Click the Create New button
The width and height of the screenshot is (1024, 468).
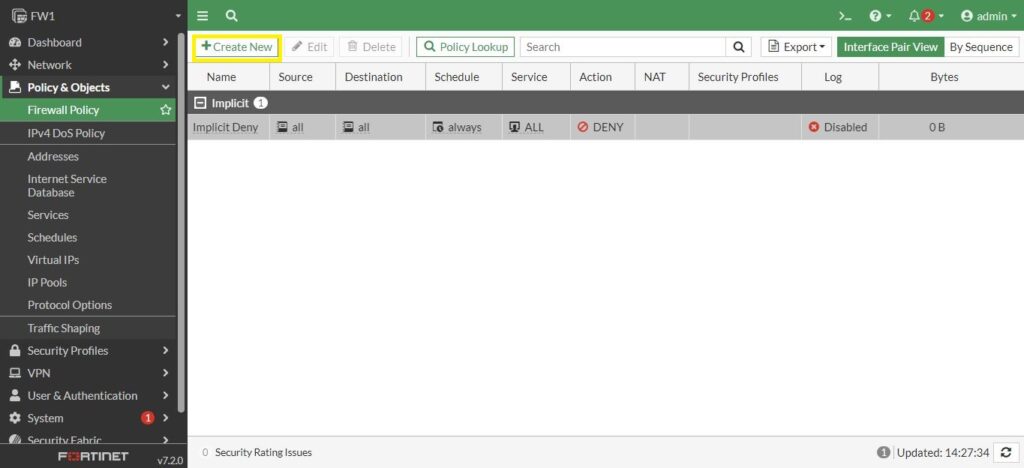coord(237,47)
